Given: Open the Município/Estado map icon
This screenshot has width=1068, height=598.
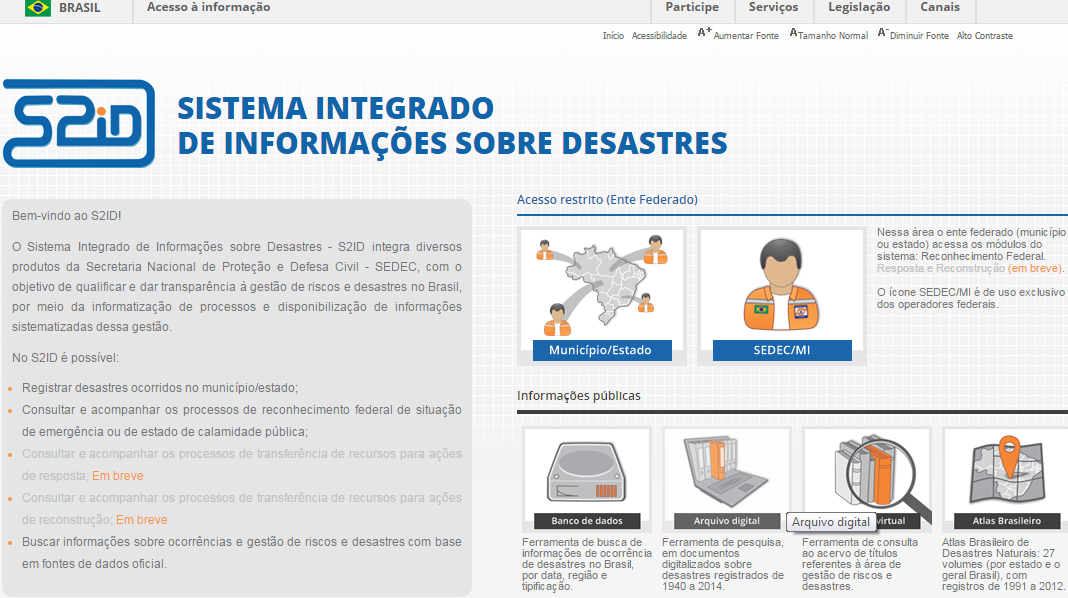Looking at the screenshot, I should coord(600,286).
